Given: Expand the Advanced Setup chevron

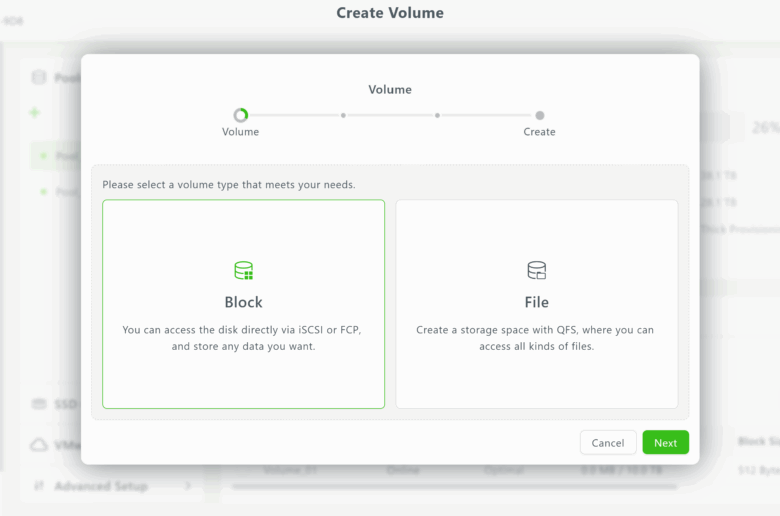Looking at the screenshot, I should 187,486.
